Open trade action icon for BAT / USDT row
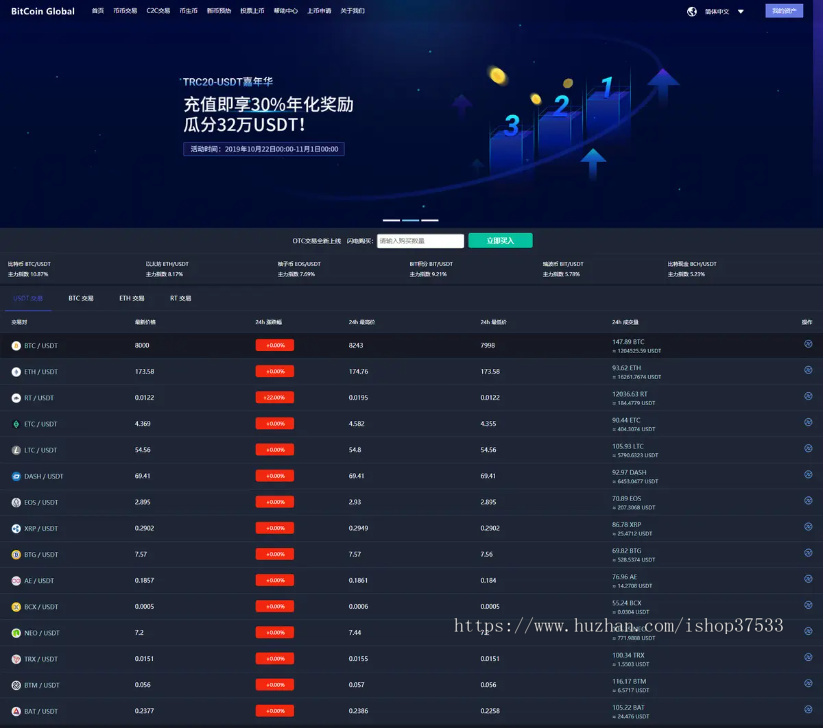Screen dimensions: 824x728 coord(808,709)
